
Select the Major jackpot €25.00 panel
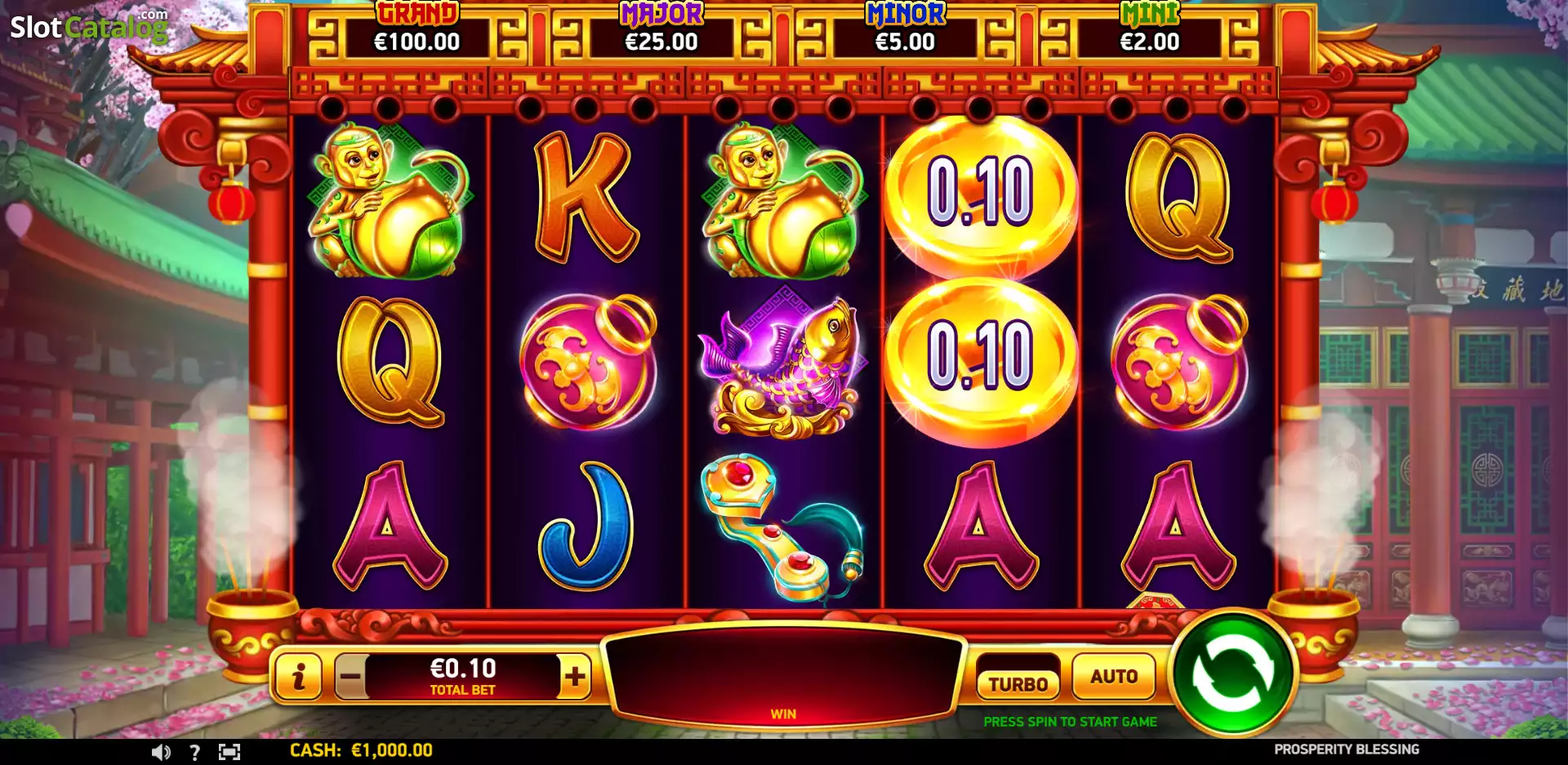661,33
